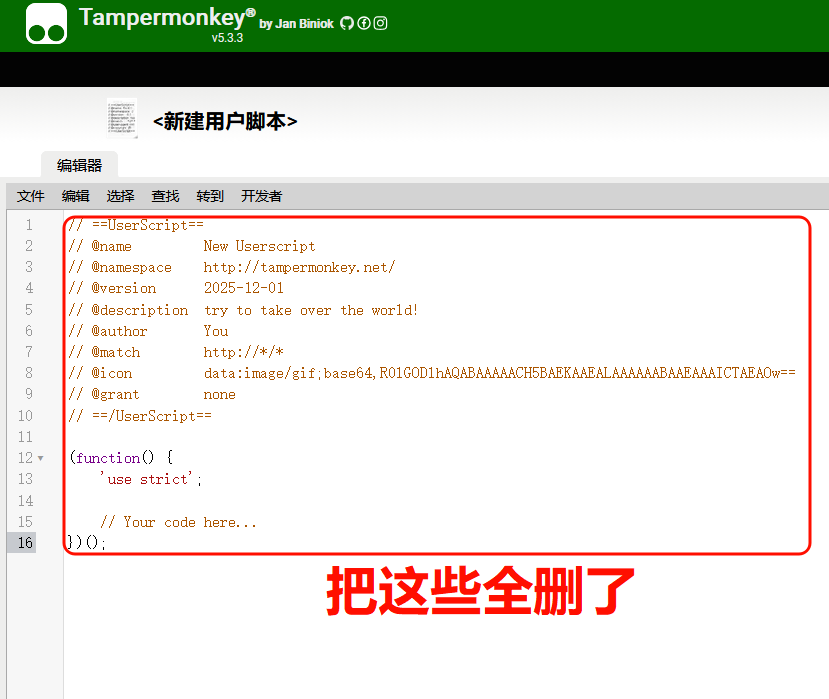Screen dimensions: 829x699
Task: Open the 转到 menu
Action: 210,196
